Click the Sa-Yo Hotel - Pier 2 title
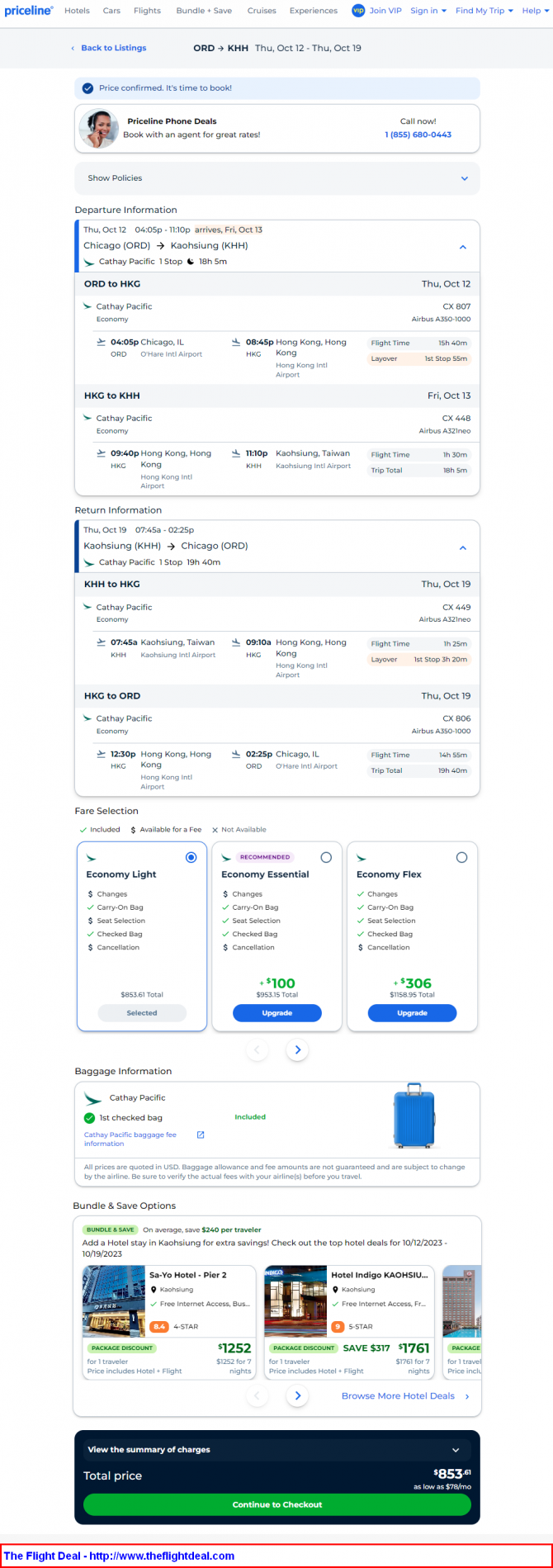The height and width of the screenshot is (1568, 553). point(187,1275)
